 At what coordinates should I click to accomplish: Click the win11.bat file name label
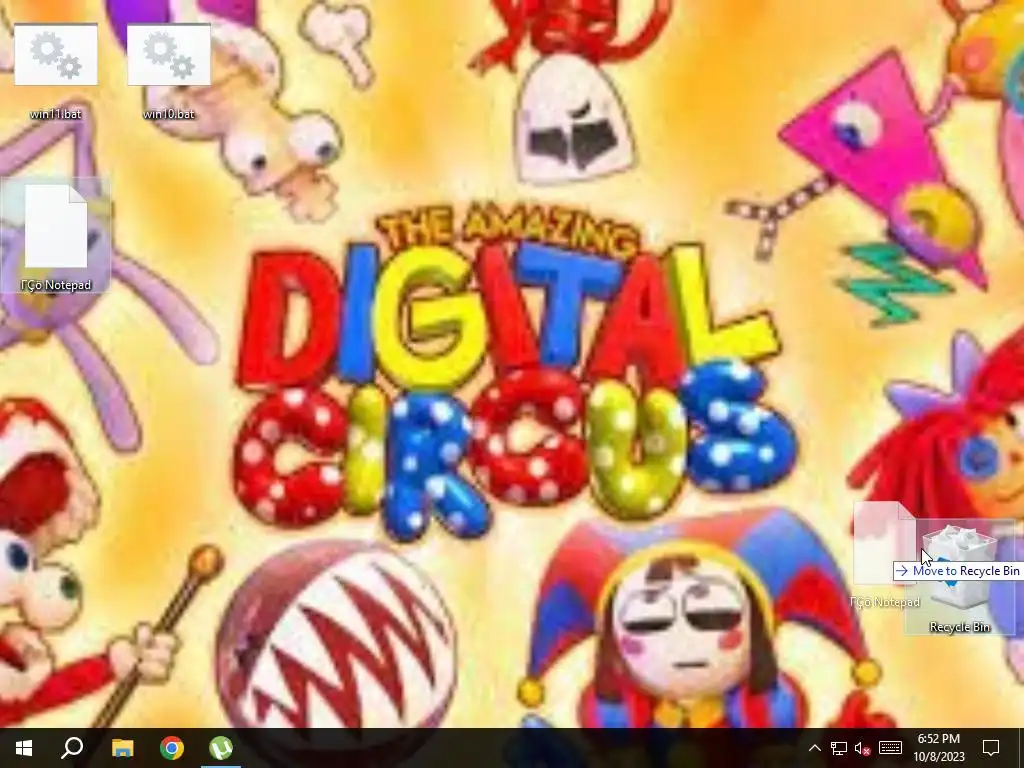coord(56,114)
